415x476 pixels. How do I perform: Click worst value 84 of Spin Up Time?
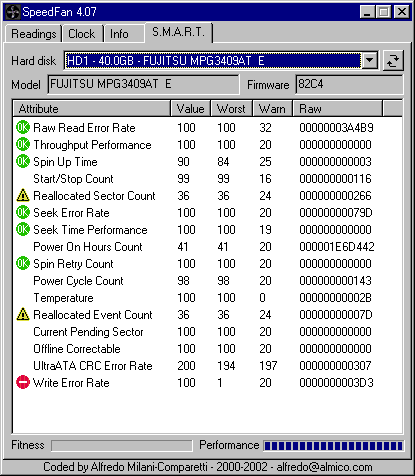point(223,162)
